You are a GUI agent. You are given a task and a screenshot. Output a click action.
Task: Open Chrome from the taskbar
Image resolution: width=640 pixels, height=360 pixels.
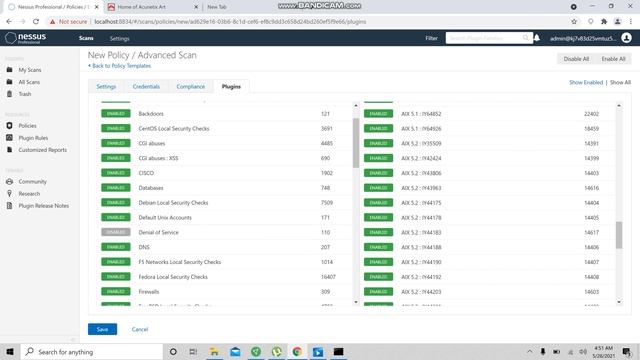(x=297, y=351)
